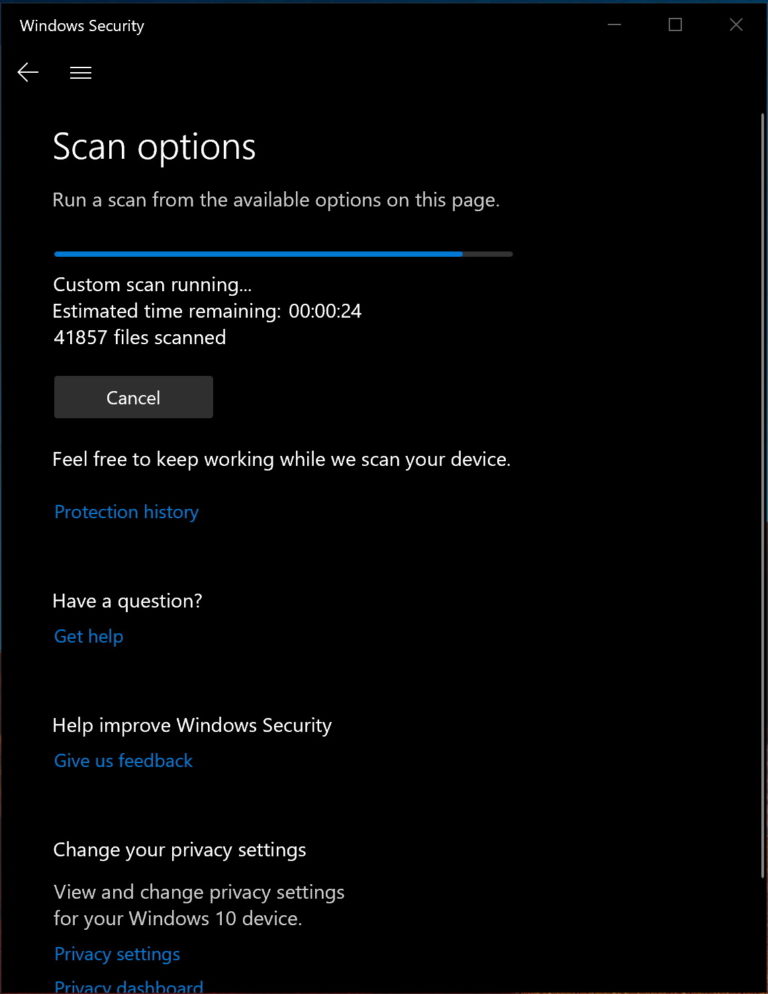Click the scan progress bar
This screenshot has width=768, height=994.
point(282,253)
